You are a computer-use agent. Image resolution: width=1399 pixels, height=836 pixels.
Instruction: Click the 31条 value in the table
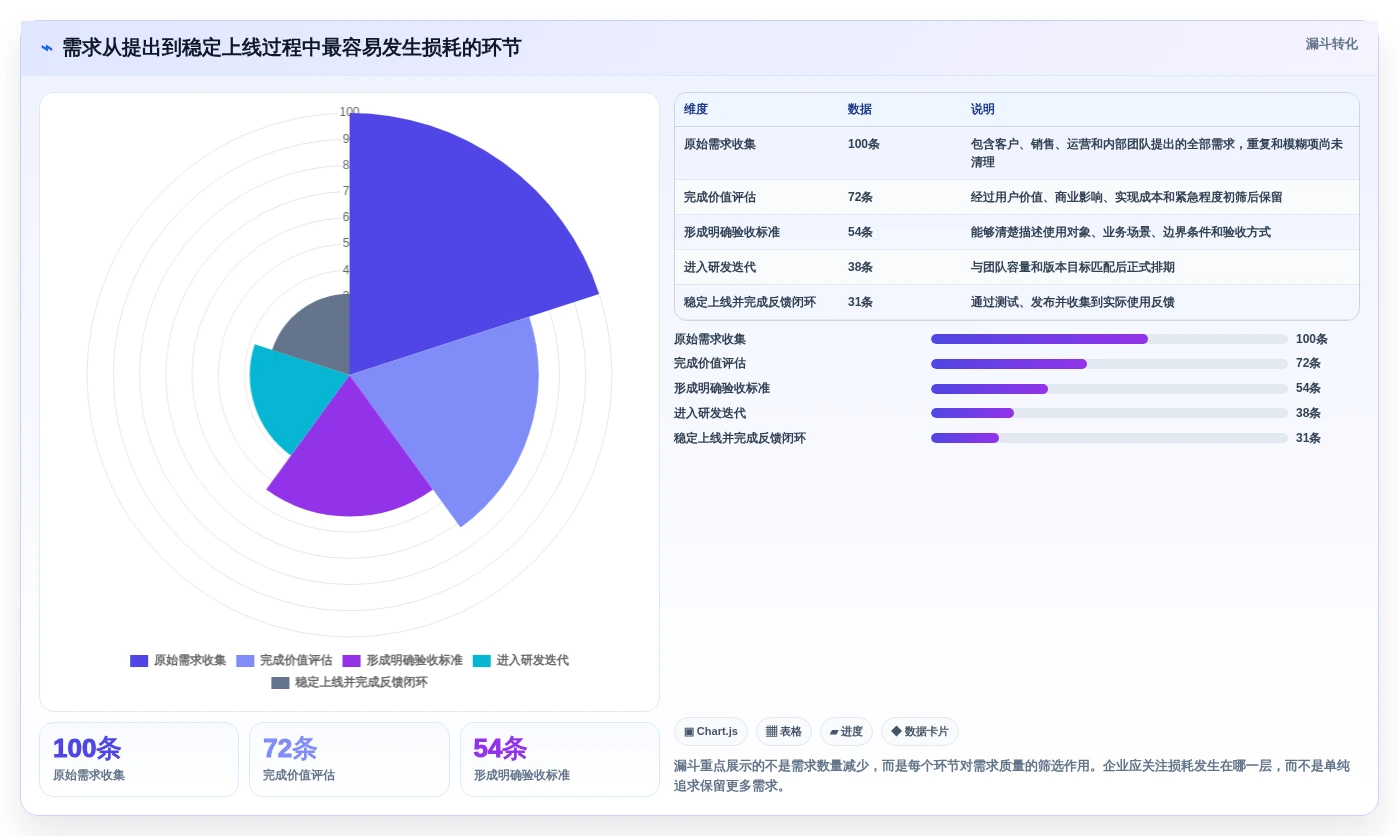tap(860, 302)
